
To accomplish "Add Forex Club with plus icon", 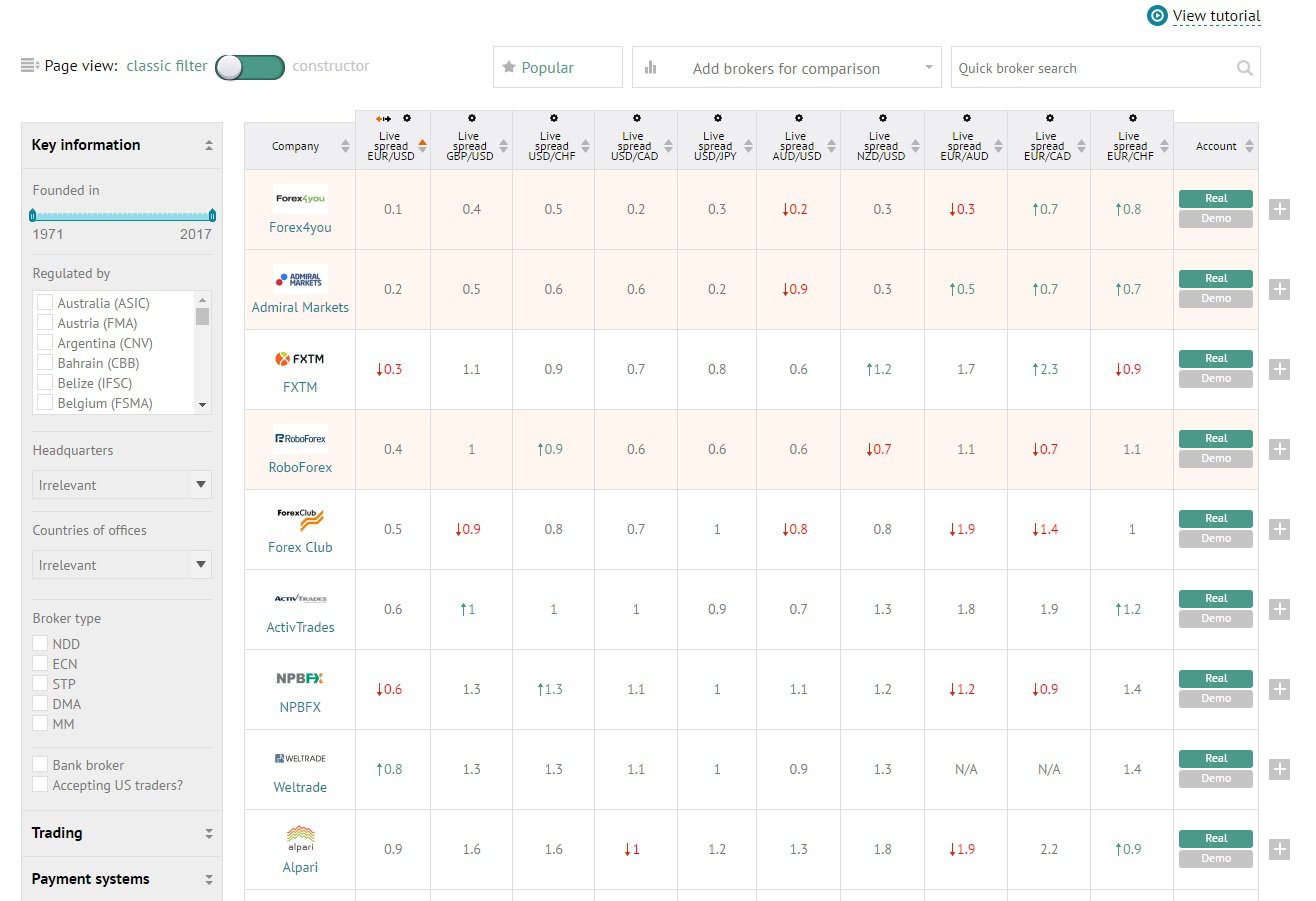I will click(x=1279, y=529).
